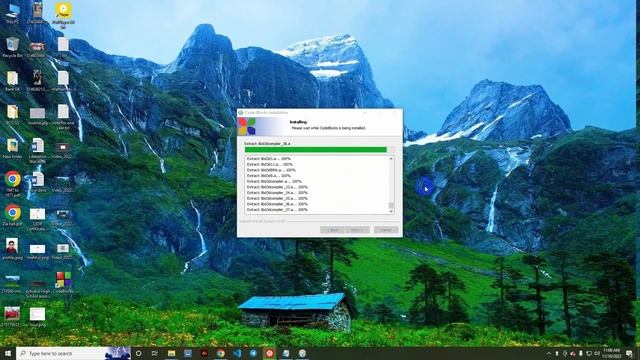Click the scrollbar thumb in extract log
The height and width of the screenshot is (360, 640).
pyautogui.click(x=391, y=205)
